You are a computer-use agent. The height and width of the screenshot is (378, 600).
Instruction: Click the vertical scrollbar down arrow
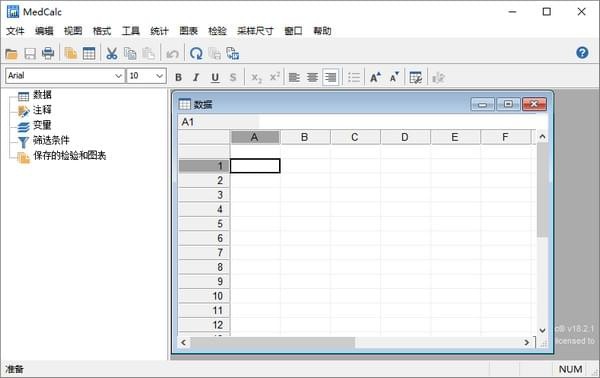pyautogui.click(x=542, y=330)
